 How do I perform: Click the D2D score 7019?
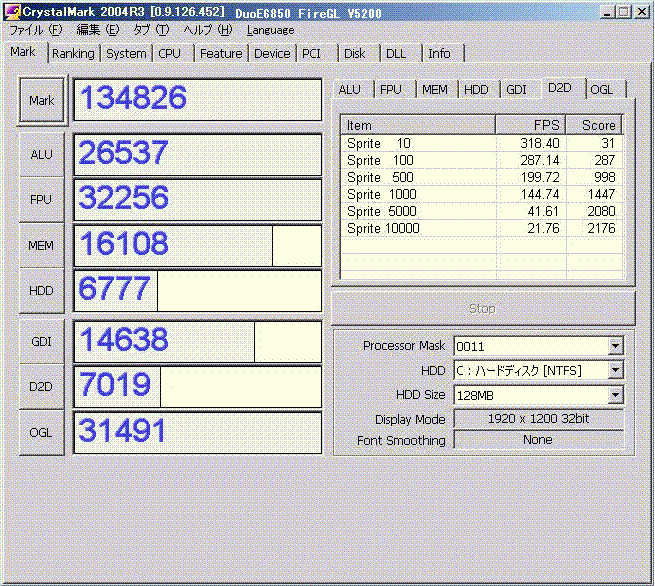[198, 387]
